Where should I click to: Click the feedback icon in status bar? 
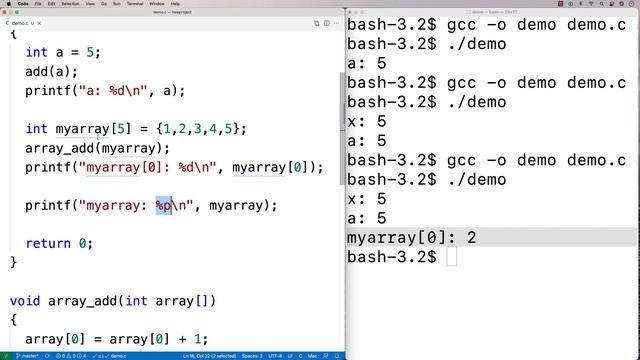point(326,356)
